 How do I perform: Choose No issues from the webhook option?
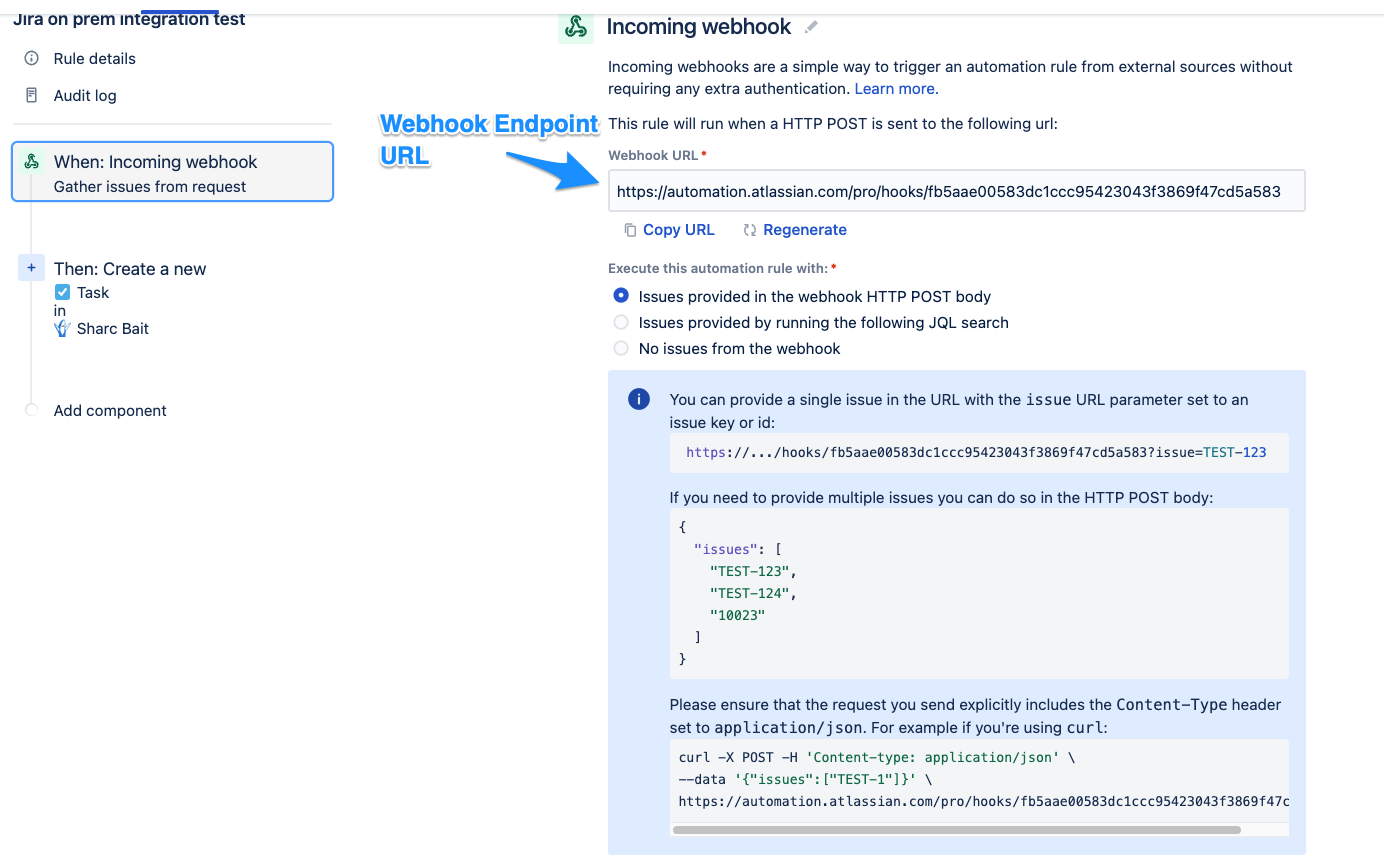pos(621,348)
